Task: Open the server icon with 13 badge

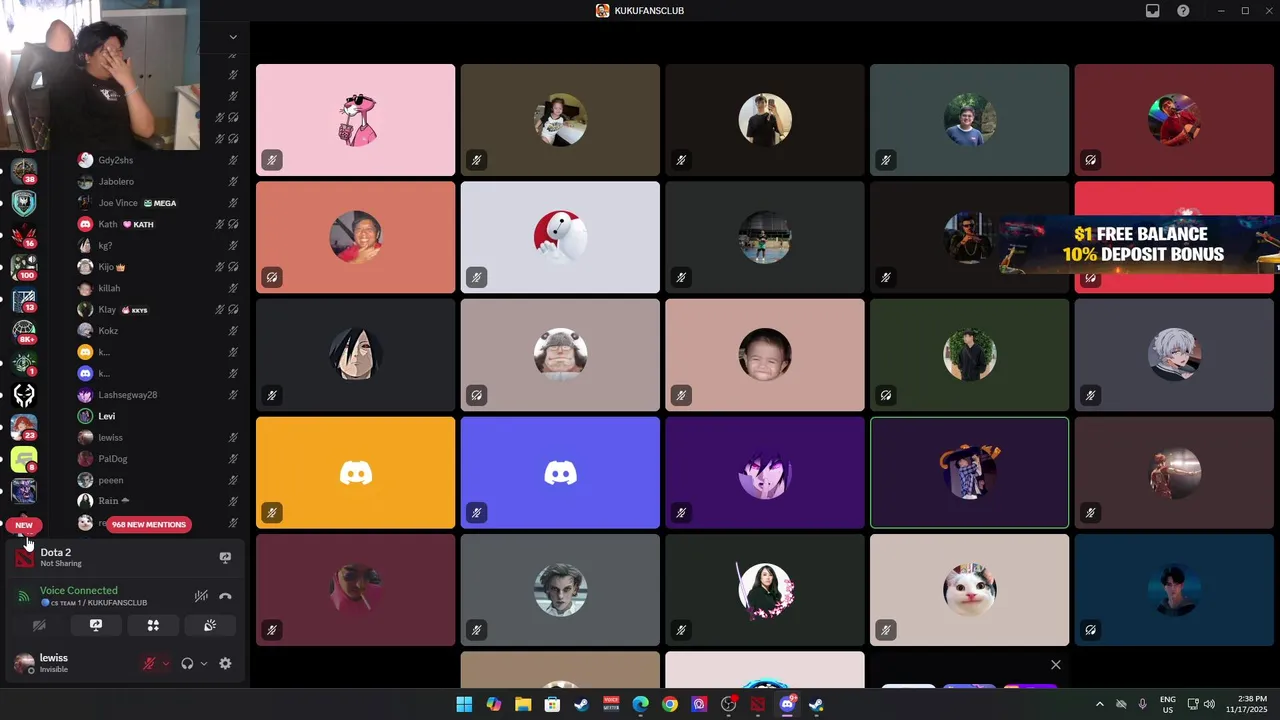Action: [24, 299]
